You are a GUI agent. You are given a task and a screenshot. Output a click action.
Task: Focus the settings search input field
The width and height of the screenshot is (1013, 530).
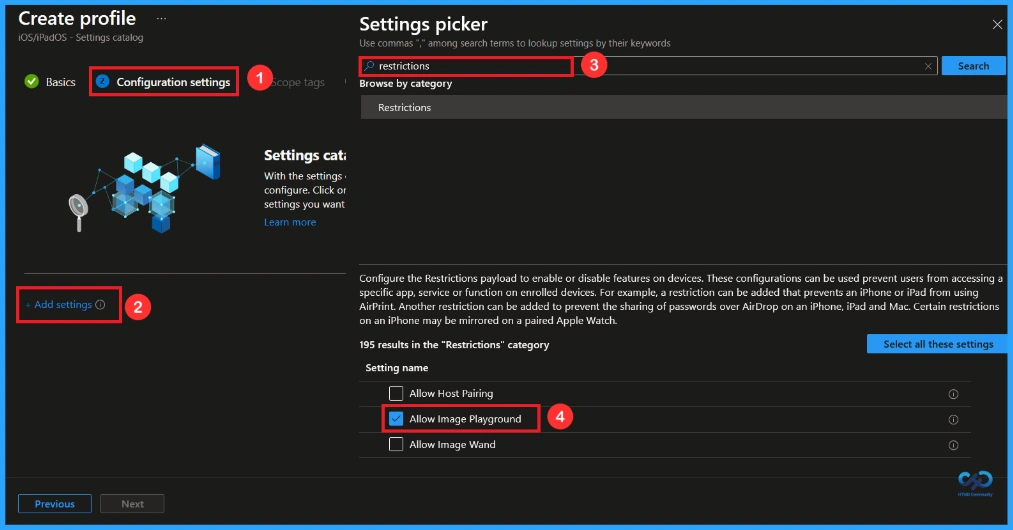point(649,66)
